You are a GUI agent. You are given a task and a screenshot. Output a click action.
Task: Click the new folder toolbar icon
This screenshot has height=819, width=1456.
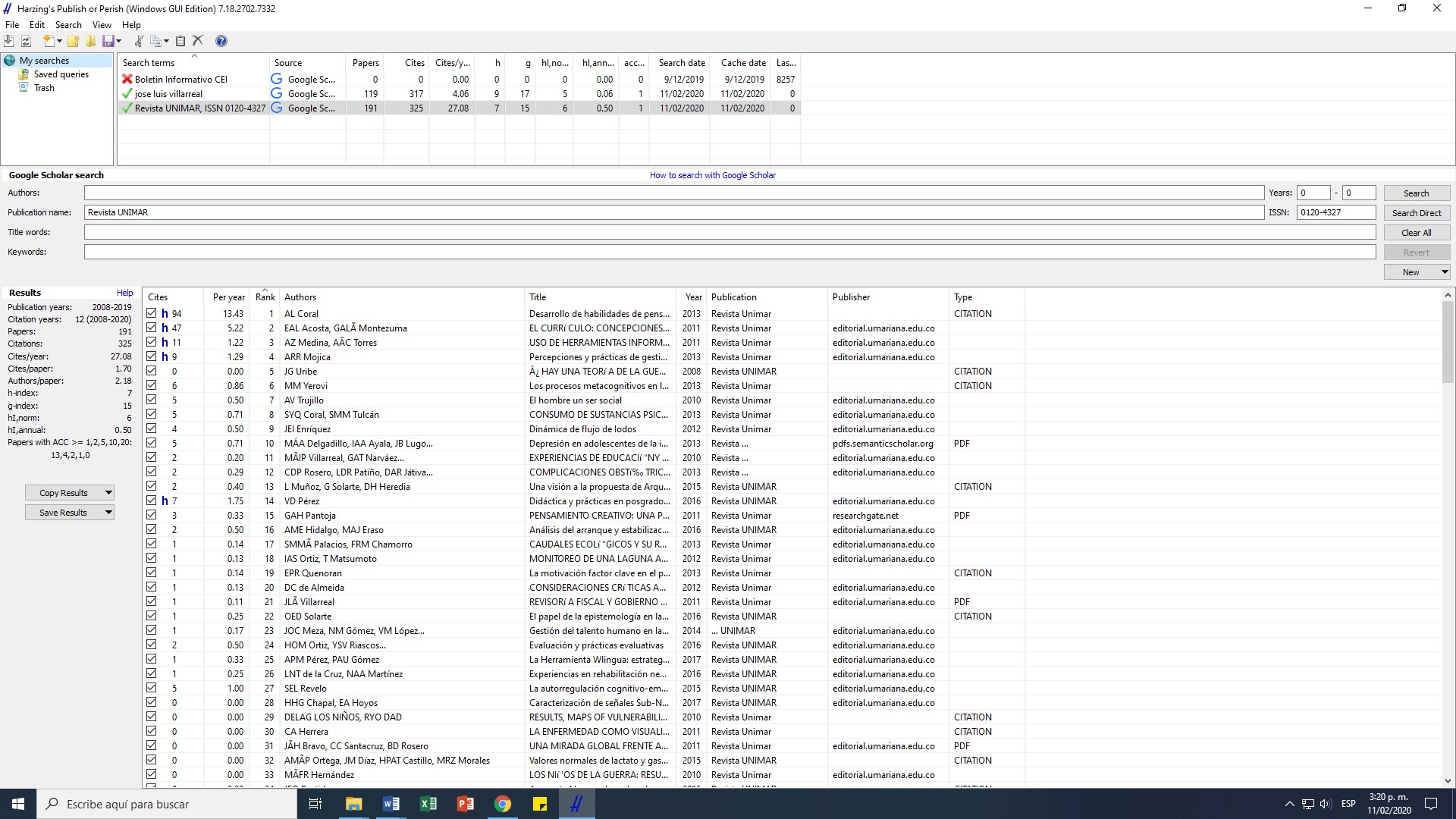click(x=74, y=41)
